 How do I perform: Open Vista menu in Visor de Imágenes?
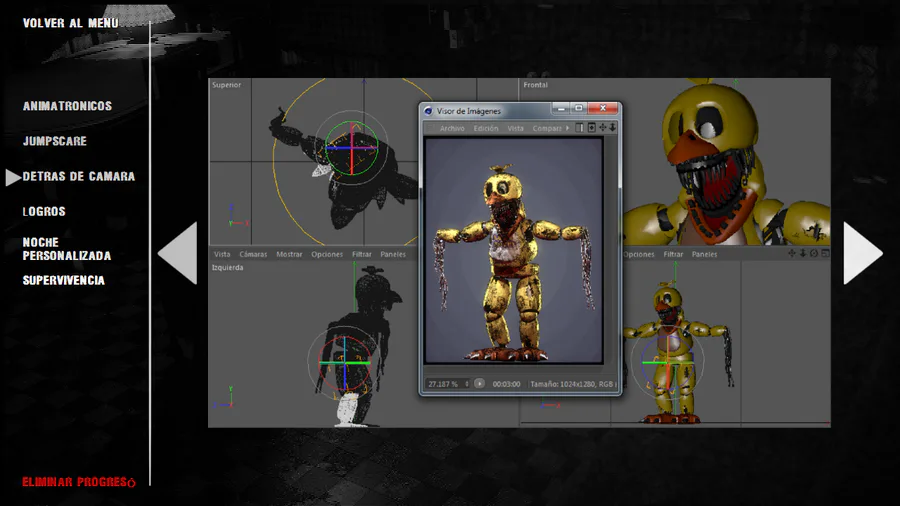tap(515, 128)
